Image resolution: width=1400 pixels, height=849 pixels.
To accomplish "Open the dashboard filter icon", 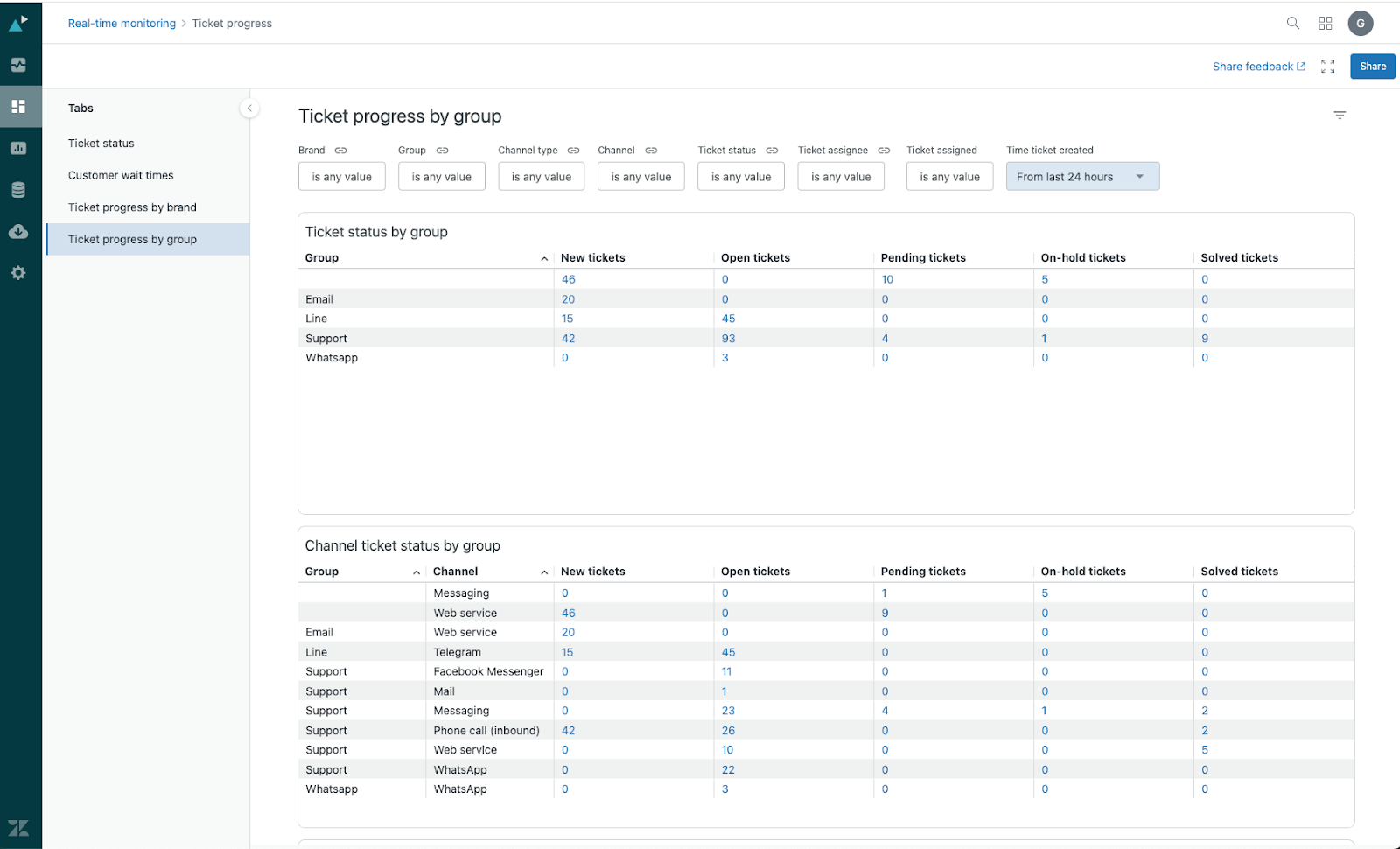I will click(x=1339, y=116).
